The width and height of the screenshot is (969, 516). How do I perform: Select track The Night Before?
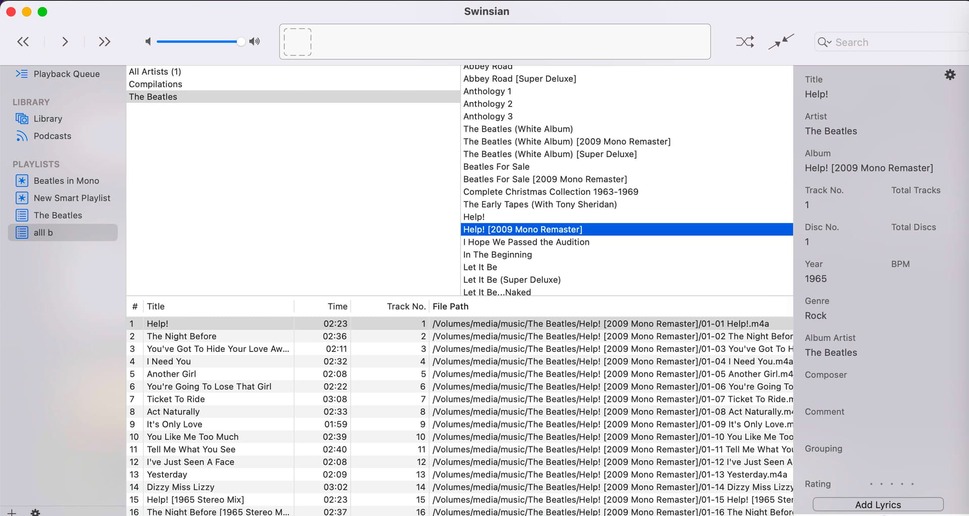[460, 336]
